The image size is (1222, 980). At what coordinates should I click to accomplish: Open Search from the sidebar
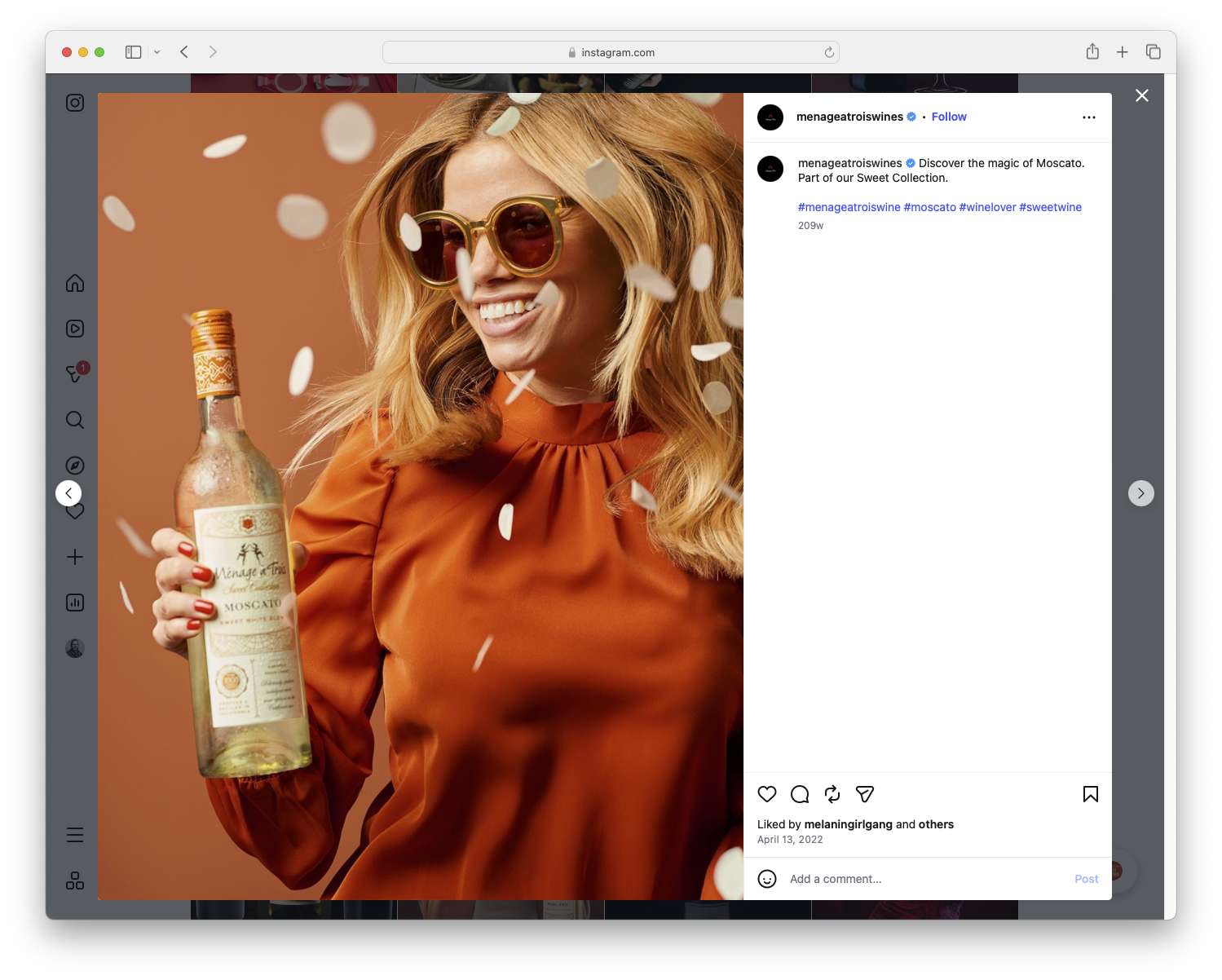click(74, 419)
